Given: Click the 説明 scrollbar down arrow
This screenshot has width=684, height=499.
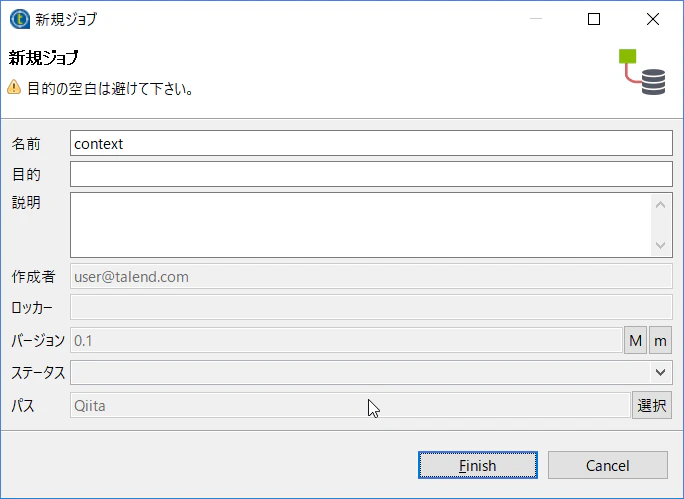Looking at the screenshot, I should [660, 245].
